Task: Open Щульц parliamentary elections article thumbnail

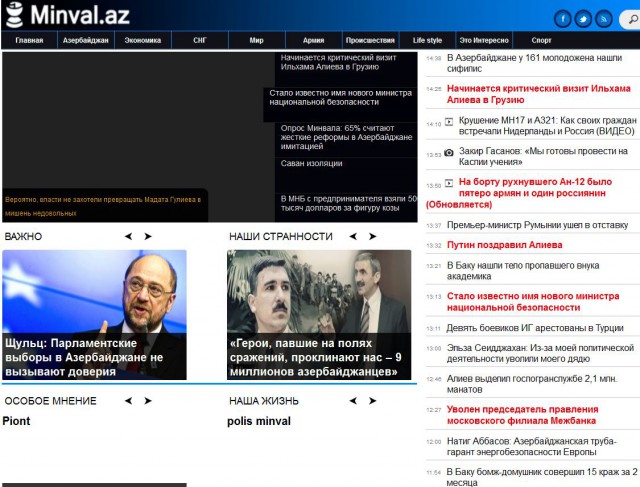Action: click(x=94, y=315)
